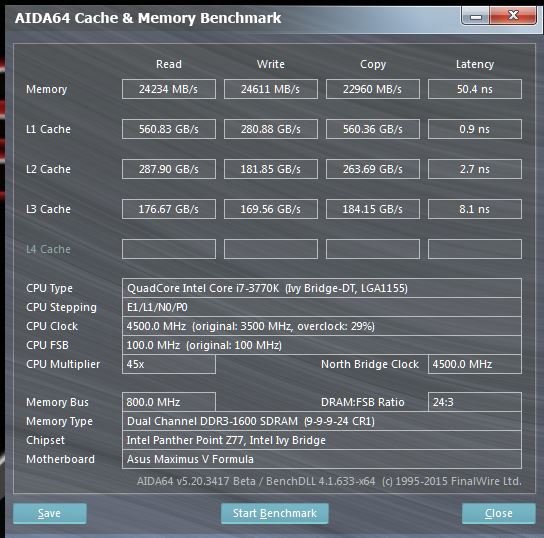This screenshot has height=538, width=544.
Task: Click the empty L4 Cache copy field
Action: pos(373,249)
